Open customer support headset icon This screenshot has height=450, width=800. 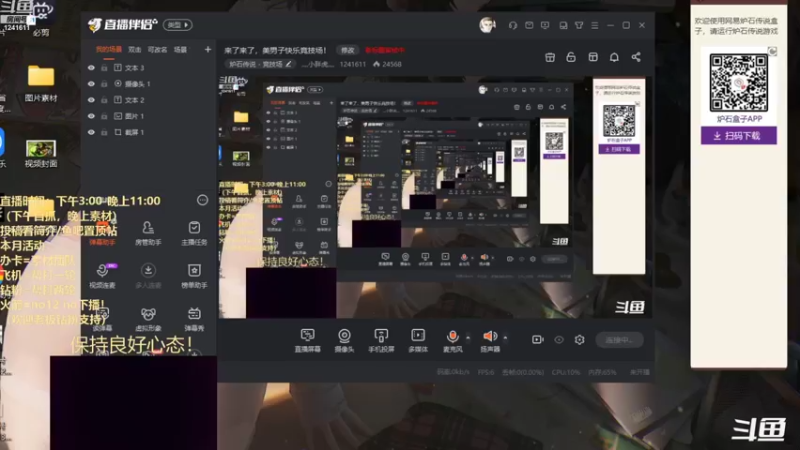point(513,25)
